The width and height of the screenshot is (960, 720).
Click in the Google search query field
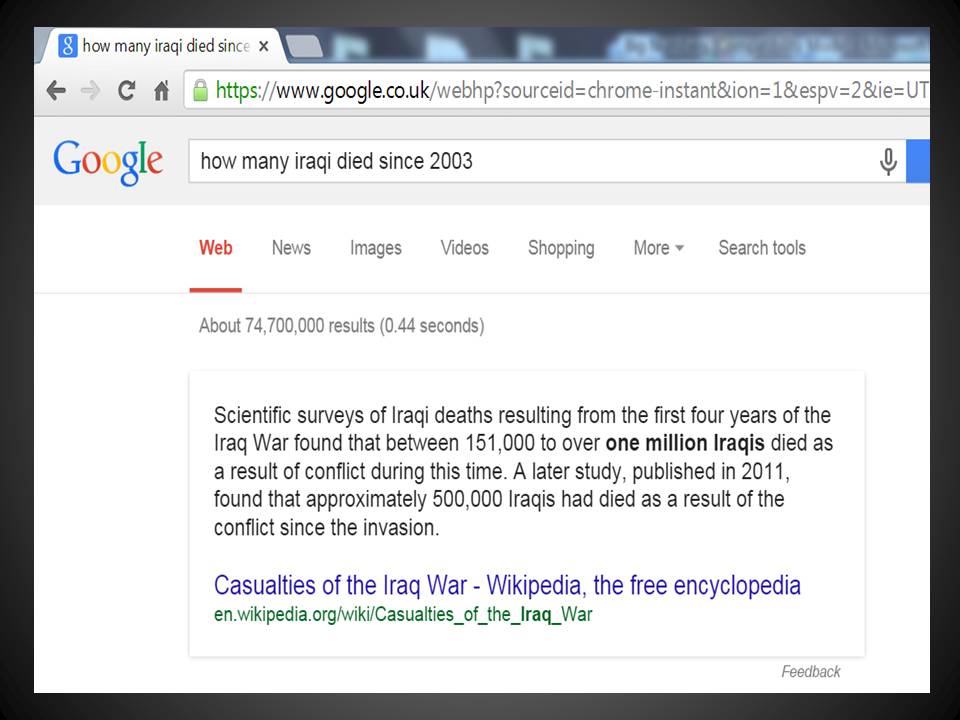point(530,162)
